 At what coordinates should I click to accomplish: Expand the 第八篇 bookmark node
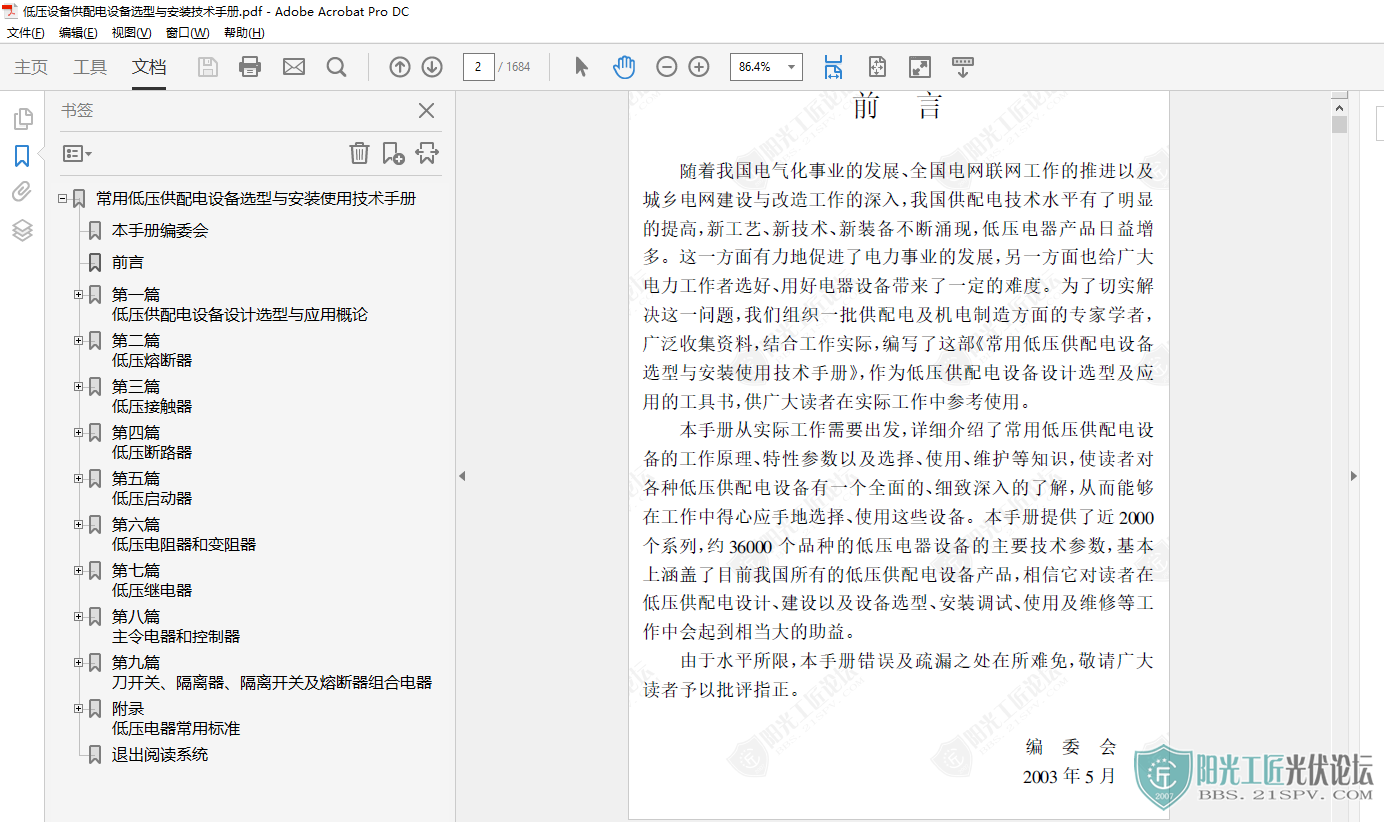(x=78, y=616)
